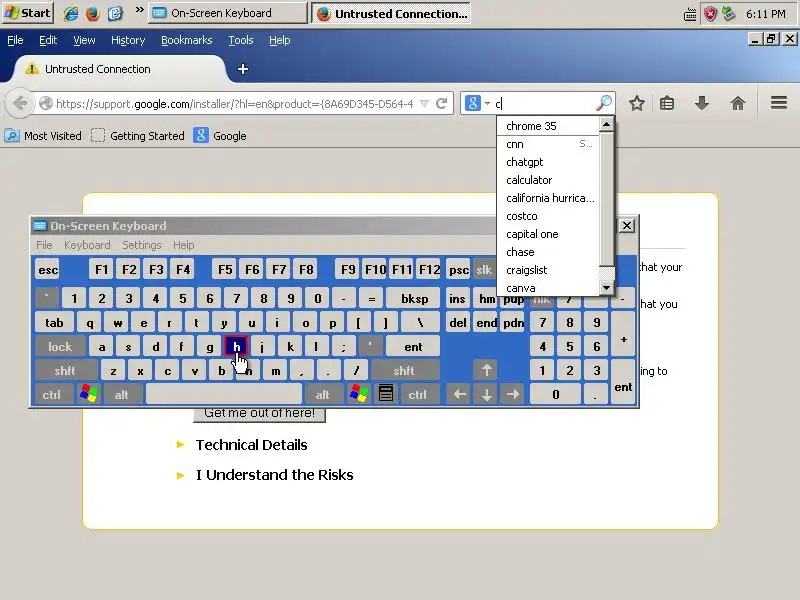Expand the URL history dropdown arrow
The width and height of the screenshot is (800, 600).
(x=424, y=104)
